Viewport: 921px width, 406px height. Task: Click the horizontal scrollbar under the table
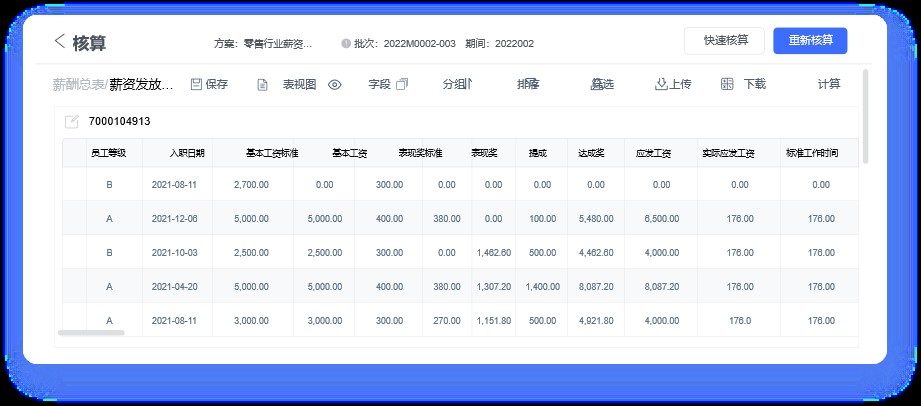tap(91, 332)
